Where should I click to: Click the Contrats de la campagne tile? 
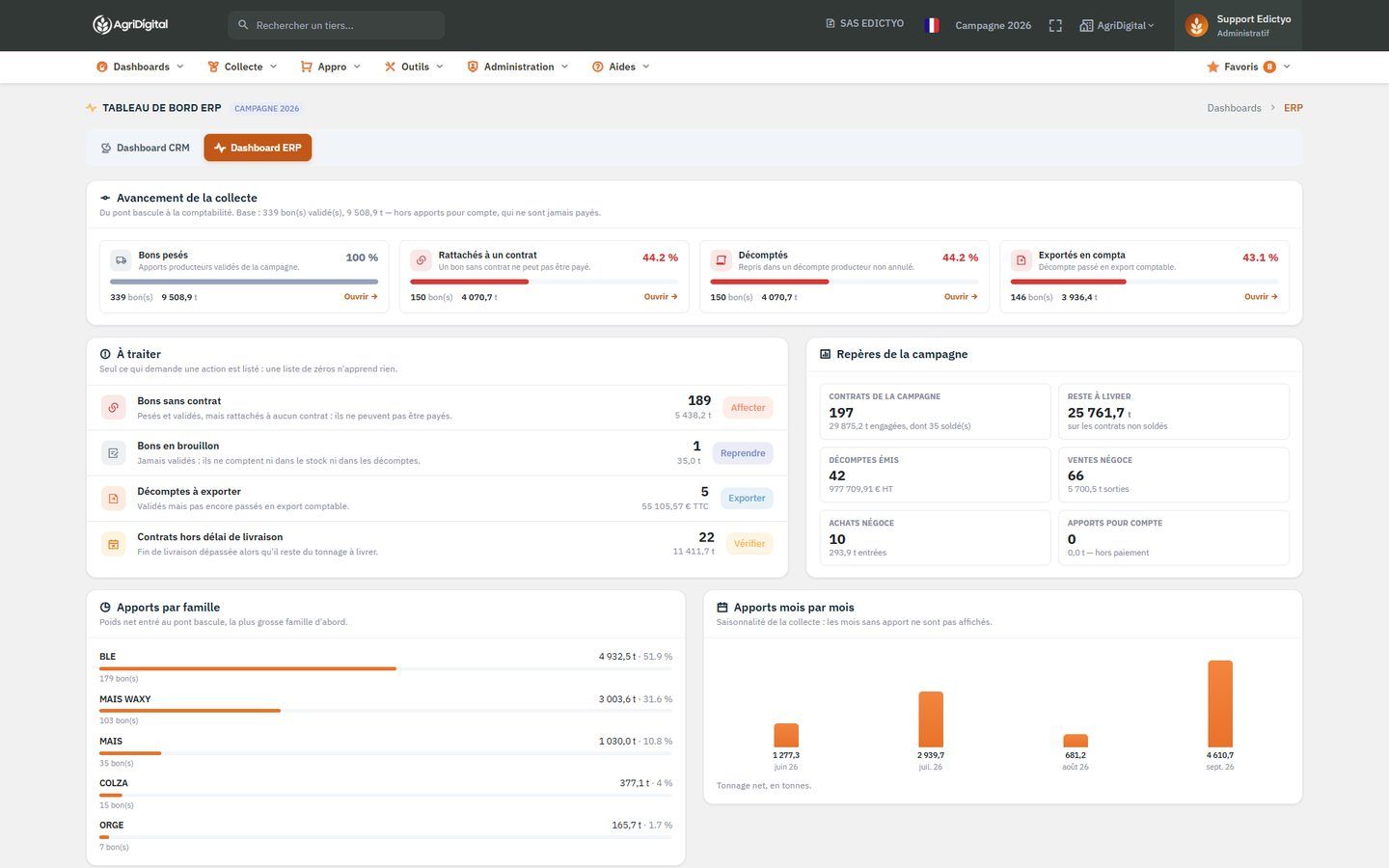[x=935, y=412]
